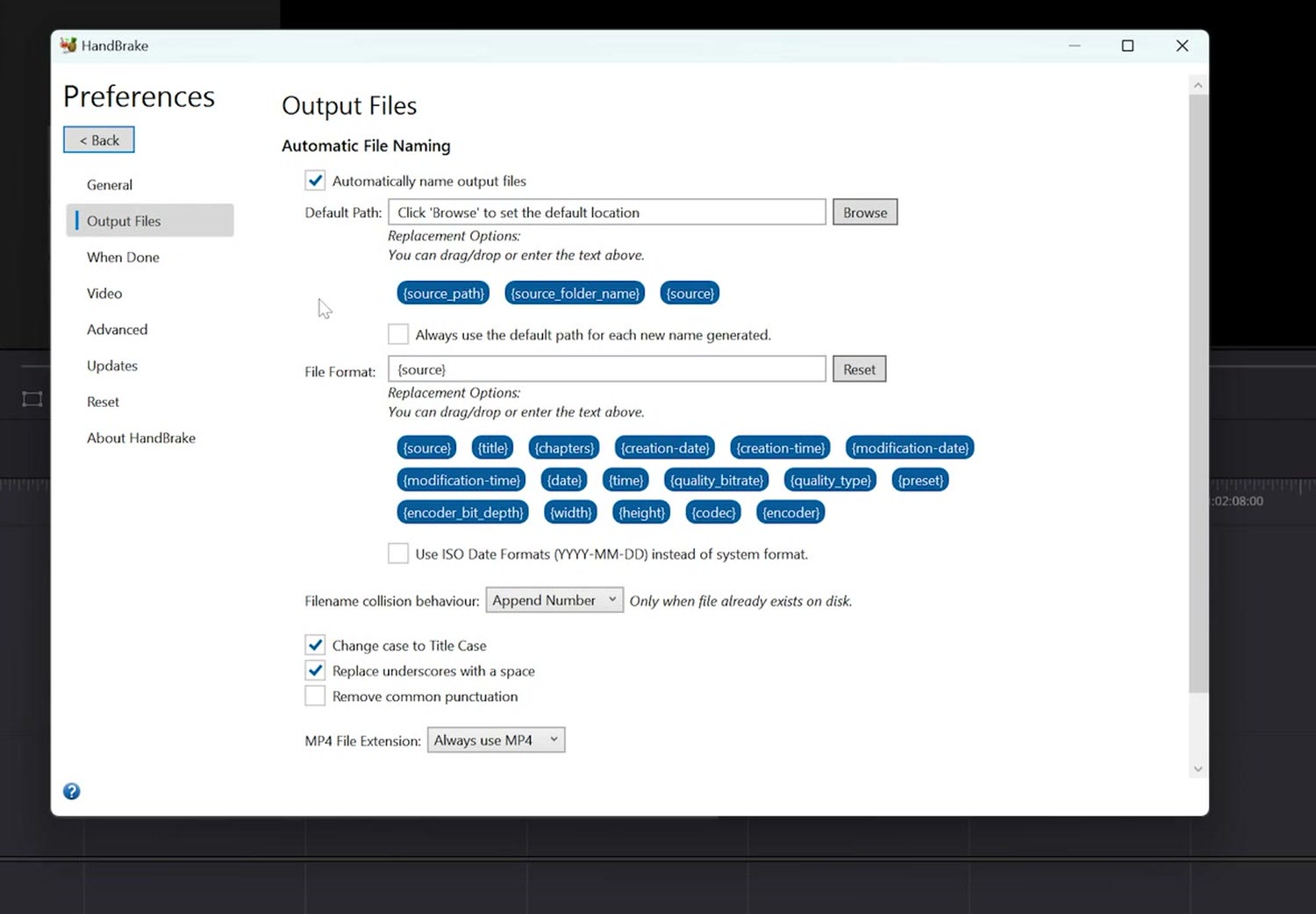Screen dimensions: 1316x914
Task: Close the HandBrake window
Action: [x=1182, y=46]
